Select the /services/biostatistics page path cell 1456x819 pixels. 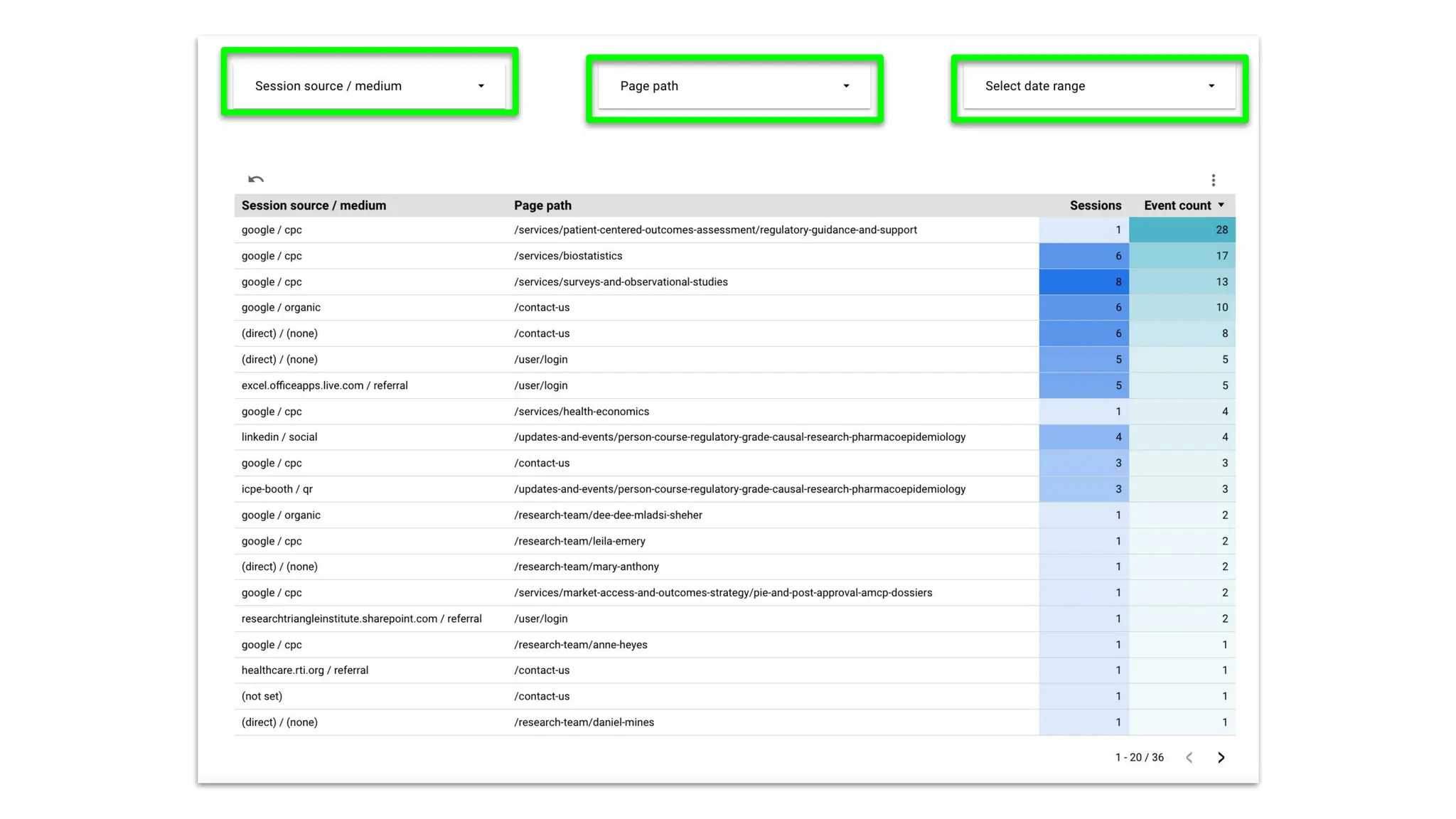[x=568, y=256]
